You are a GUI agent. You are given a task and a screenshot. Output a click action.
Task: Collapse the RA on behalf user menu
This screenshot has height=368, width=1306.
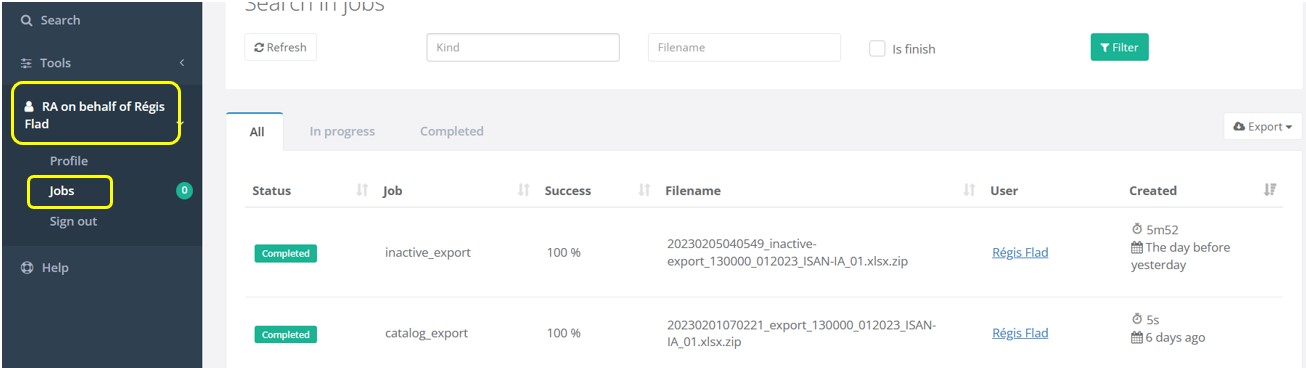point(179,124)
